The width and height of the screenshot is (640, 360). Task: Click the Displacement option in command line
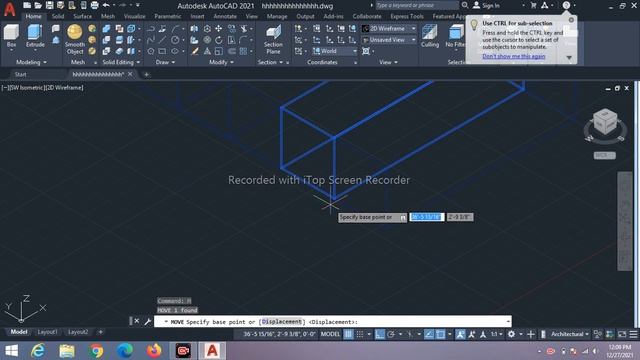(x=282, y=322)
